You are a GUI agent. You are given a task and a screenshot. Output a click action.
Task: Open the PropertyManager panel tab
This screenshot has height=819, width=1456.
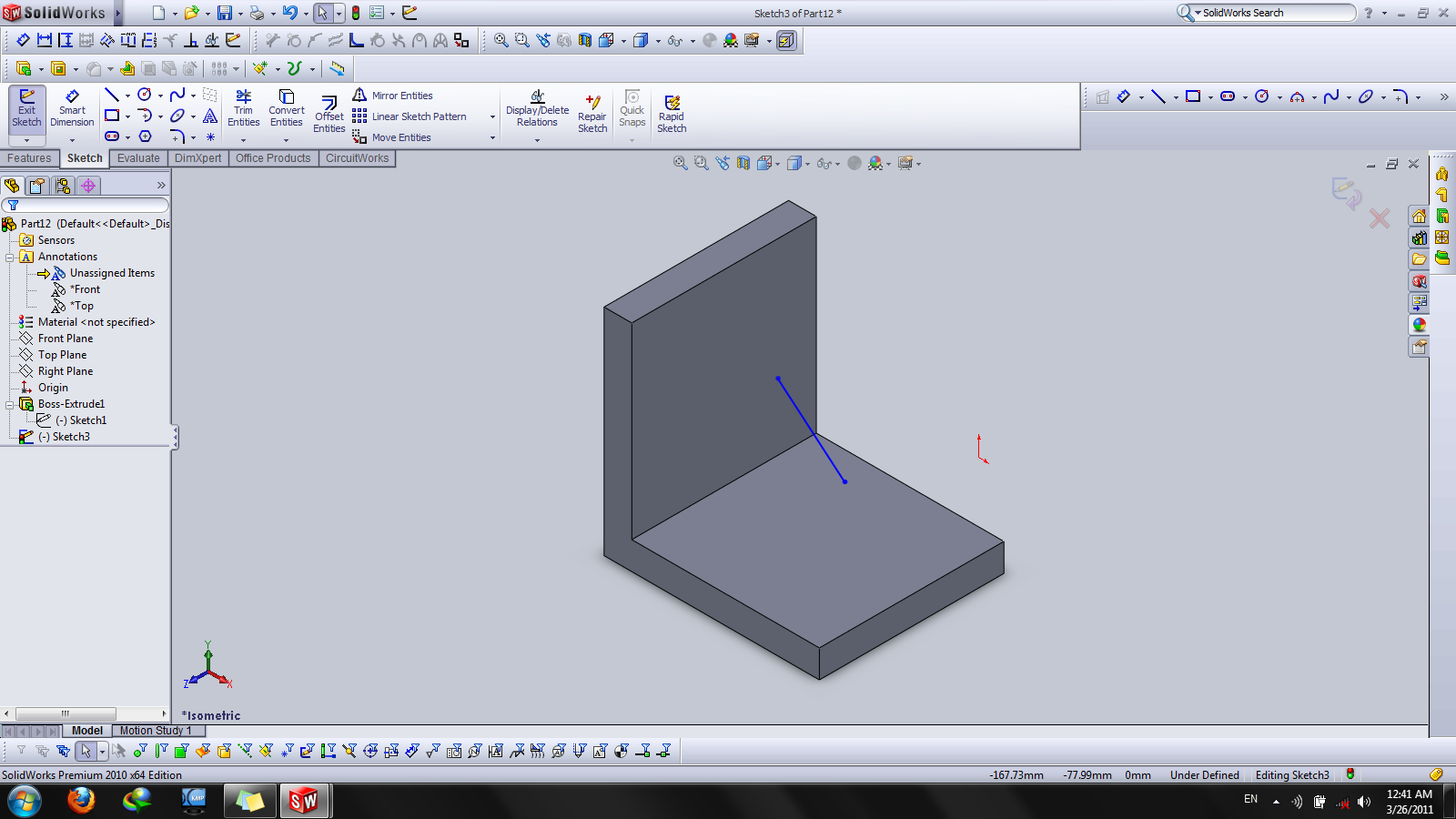[37, 186]
